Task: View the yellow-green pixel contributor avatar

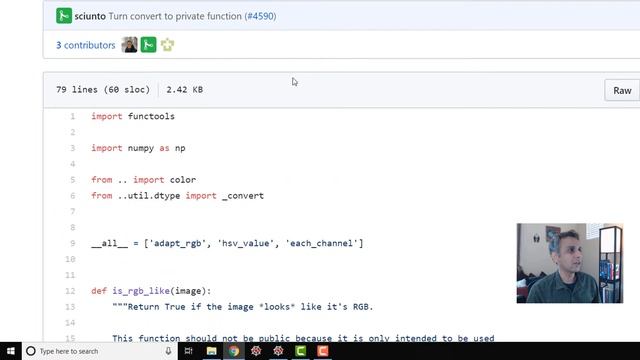Action: [167, 44]
